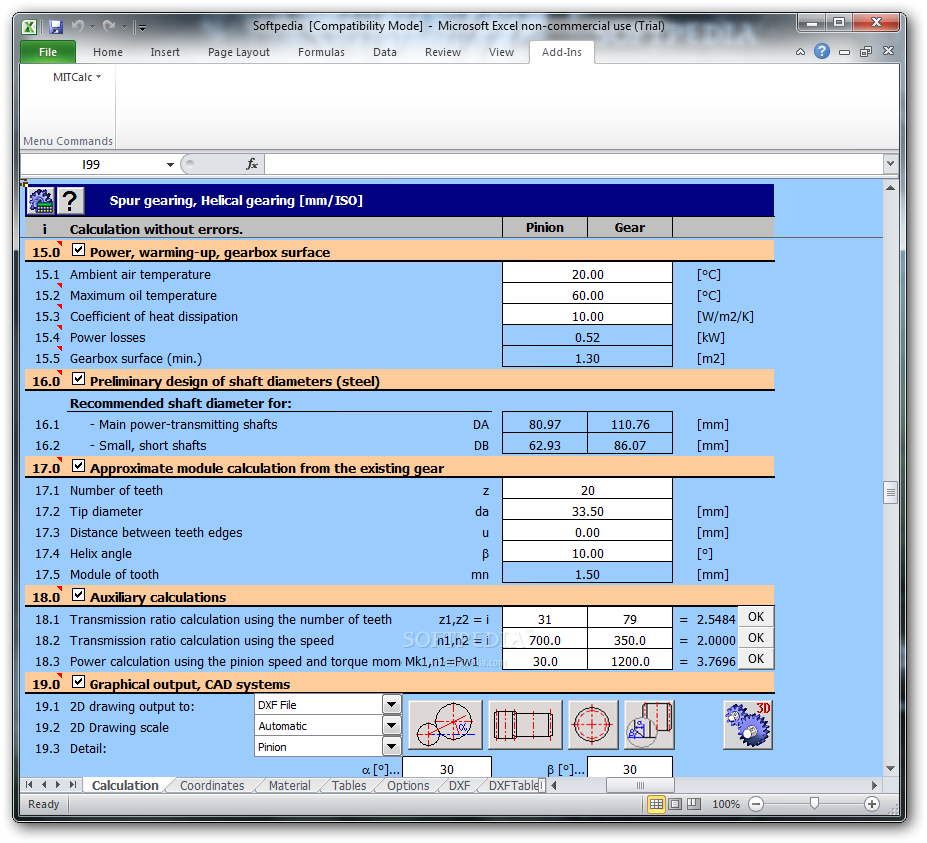This screenshot has height=843, width=927.
Task: Click the pinion teeth value 31
Action: (x=545, y=619)
